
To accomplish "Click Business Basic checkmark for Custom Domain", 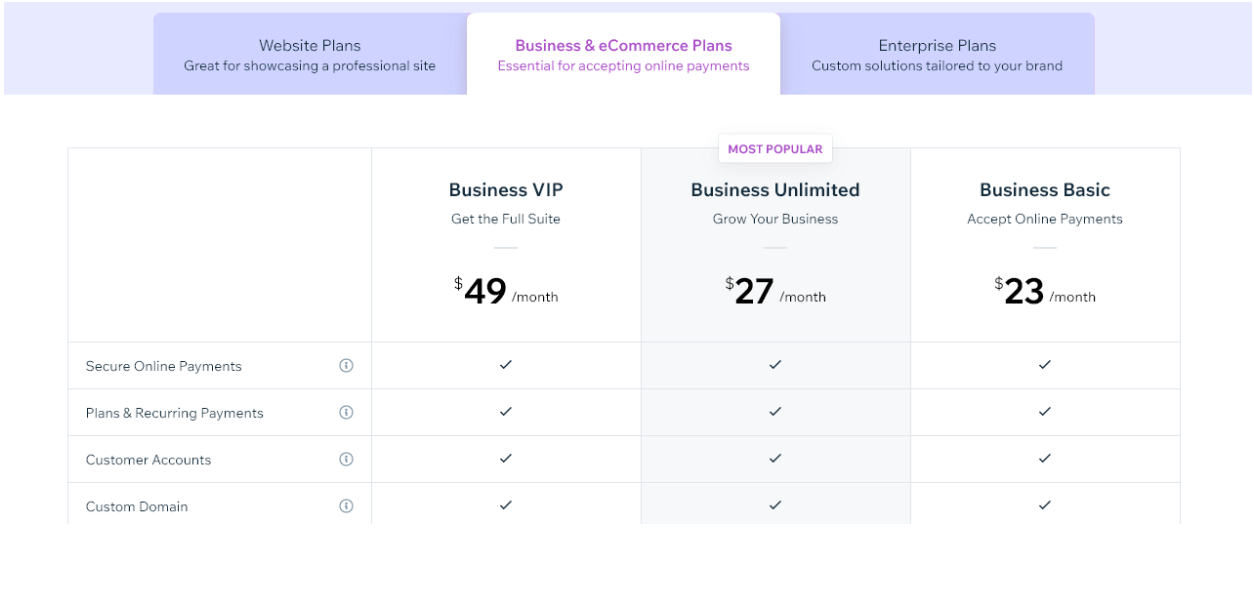I will (1045, 506).
